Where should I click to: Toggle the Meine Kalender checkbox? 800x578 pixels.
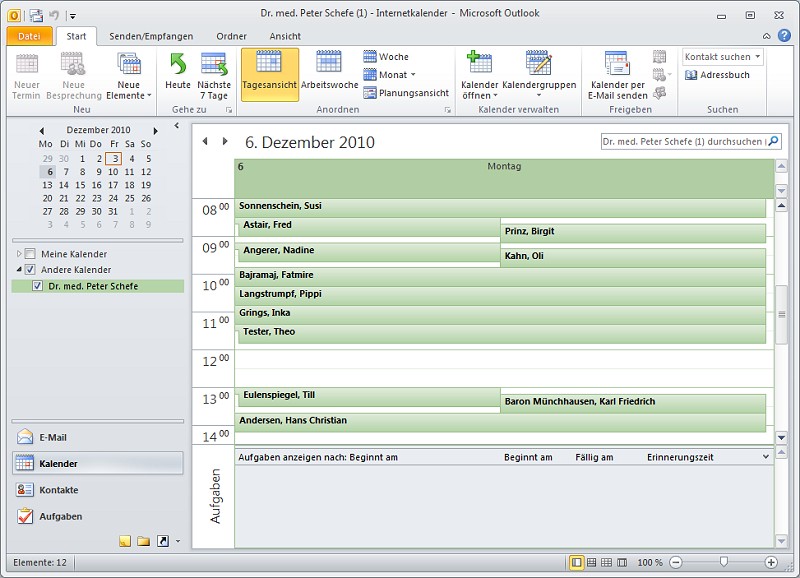30,254
